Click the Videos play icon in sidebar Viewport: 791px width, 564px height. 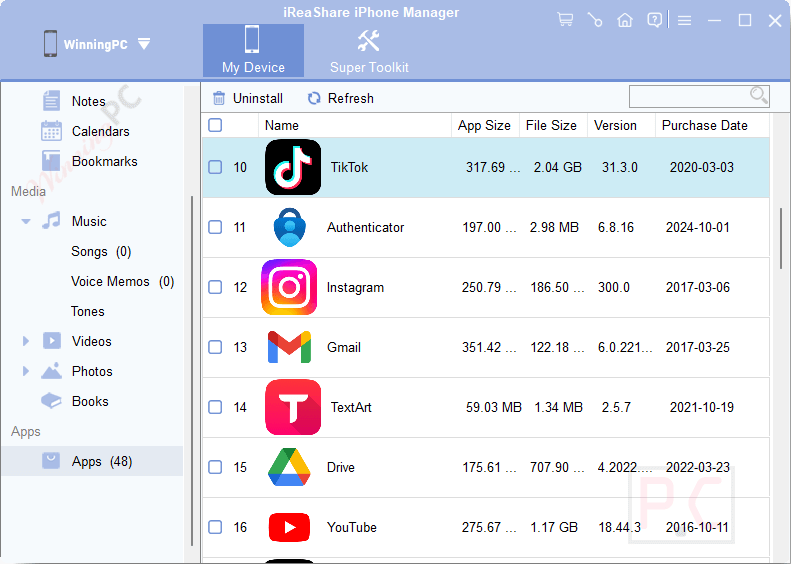pyautogui.click(x=51, y=341)
